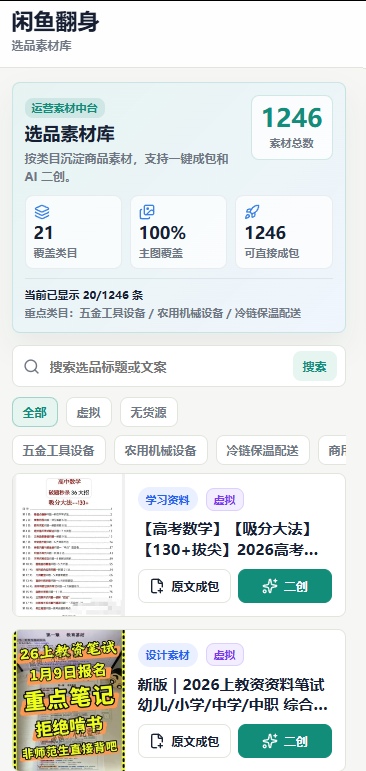
Task: Click the magnifier icon in search box
Action: coord(31,367)
